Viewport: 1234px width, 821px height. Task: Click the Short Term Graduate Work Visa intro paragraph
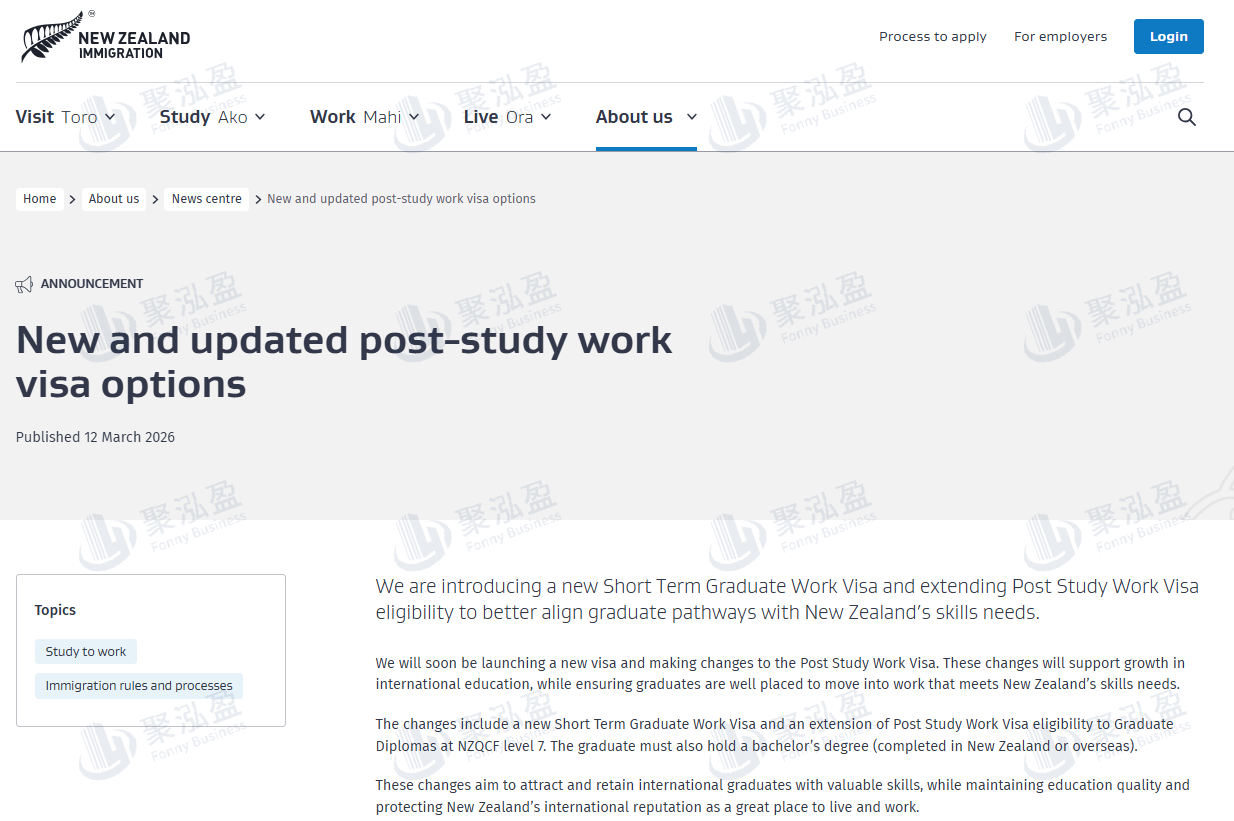point(786,599)
